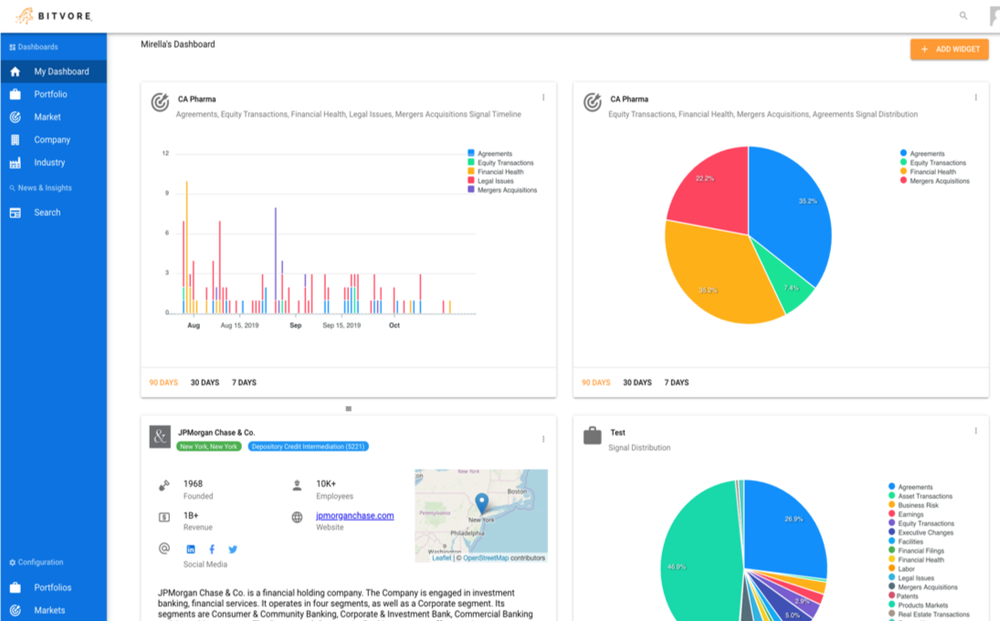
Task: Select 30 DAYS on timeline widget
Action: pos(205,383)
